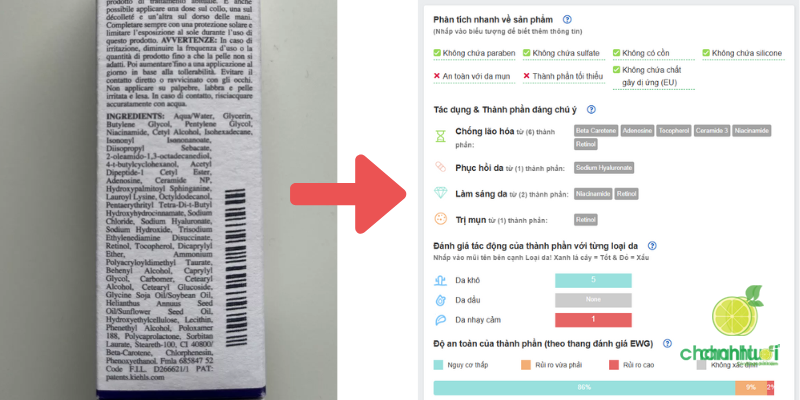The width and height of the screenshot is (800, 400).
Task: Expand the Da nhạy cảm red bar
Action: coord(593,320)
